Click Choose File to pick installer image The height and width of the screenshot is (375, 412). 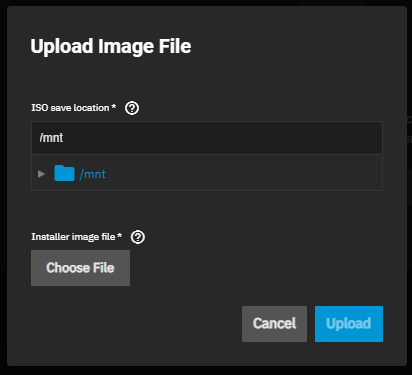pyautogui.click(x=80, y=268)
